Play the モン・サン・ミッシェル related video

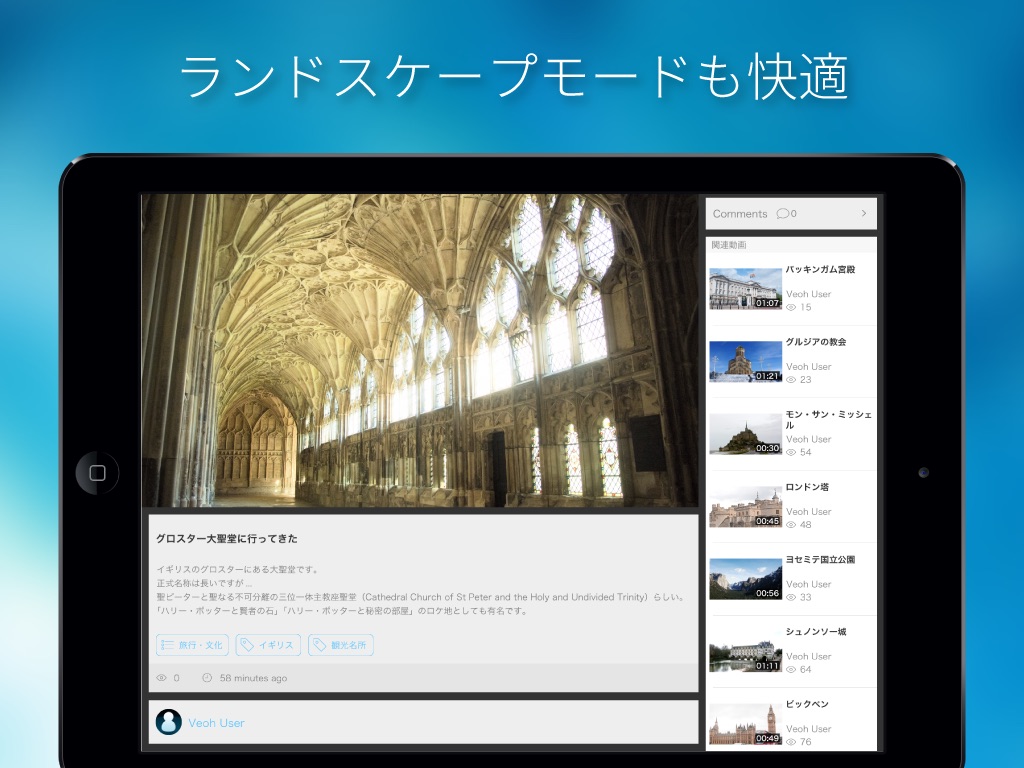pos(745,434)
